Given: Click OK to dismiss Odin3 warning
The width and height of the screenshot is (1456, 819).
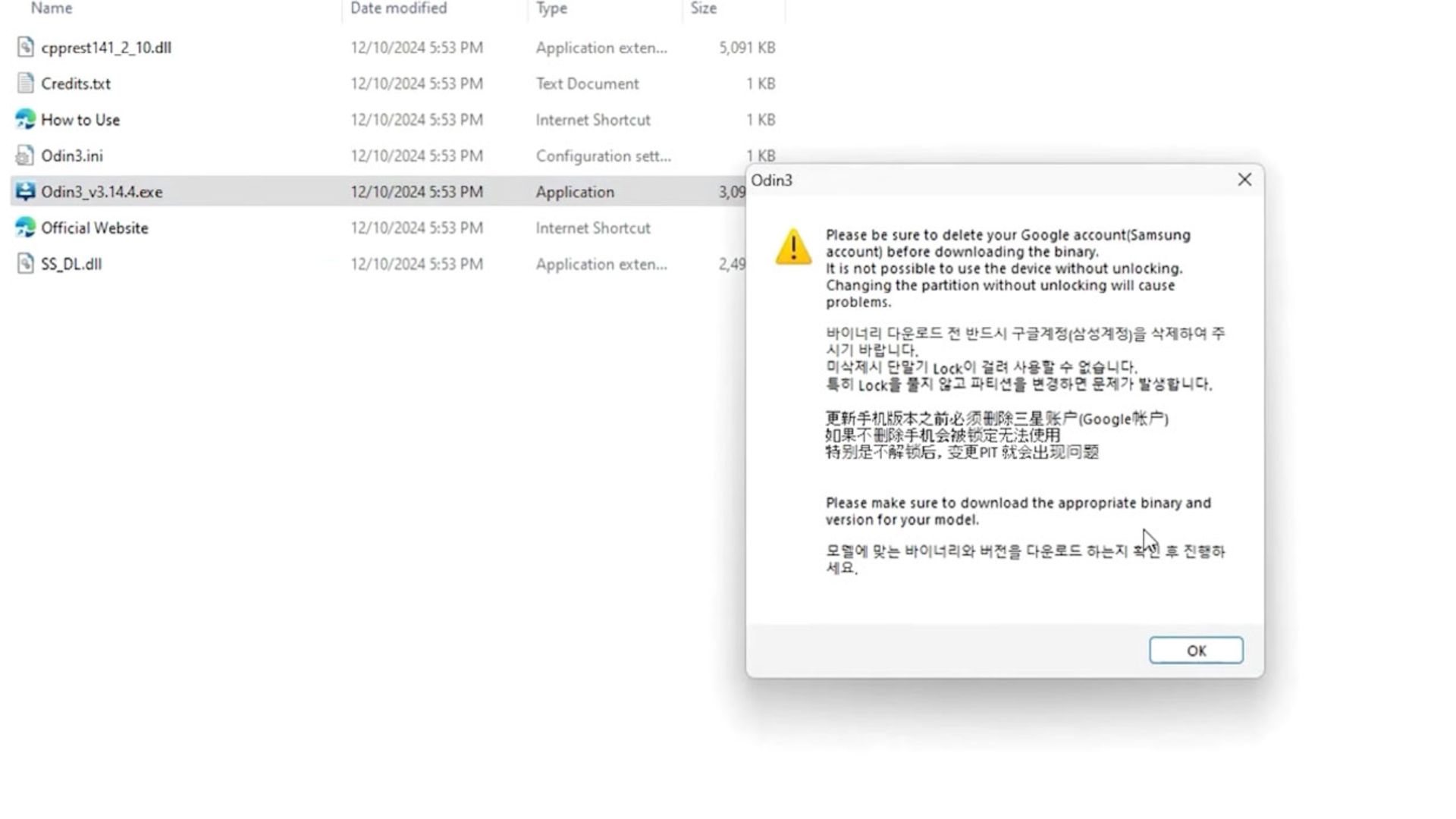Looking at the screenshot, I should 1196,650.
